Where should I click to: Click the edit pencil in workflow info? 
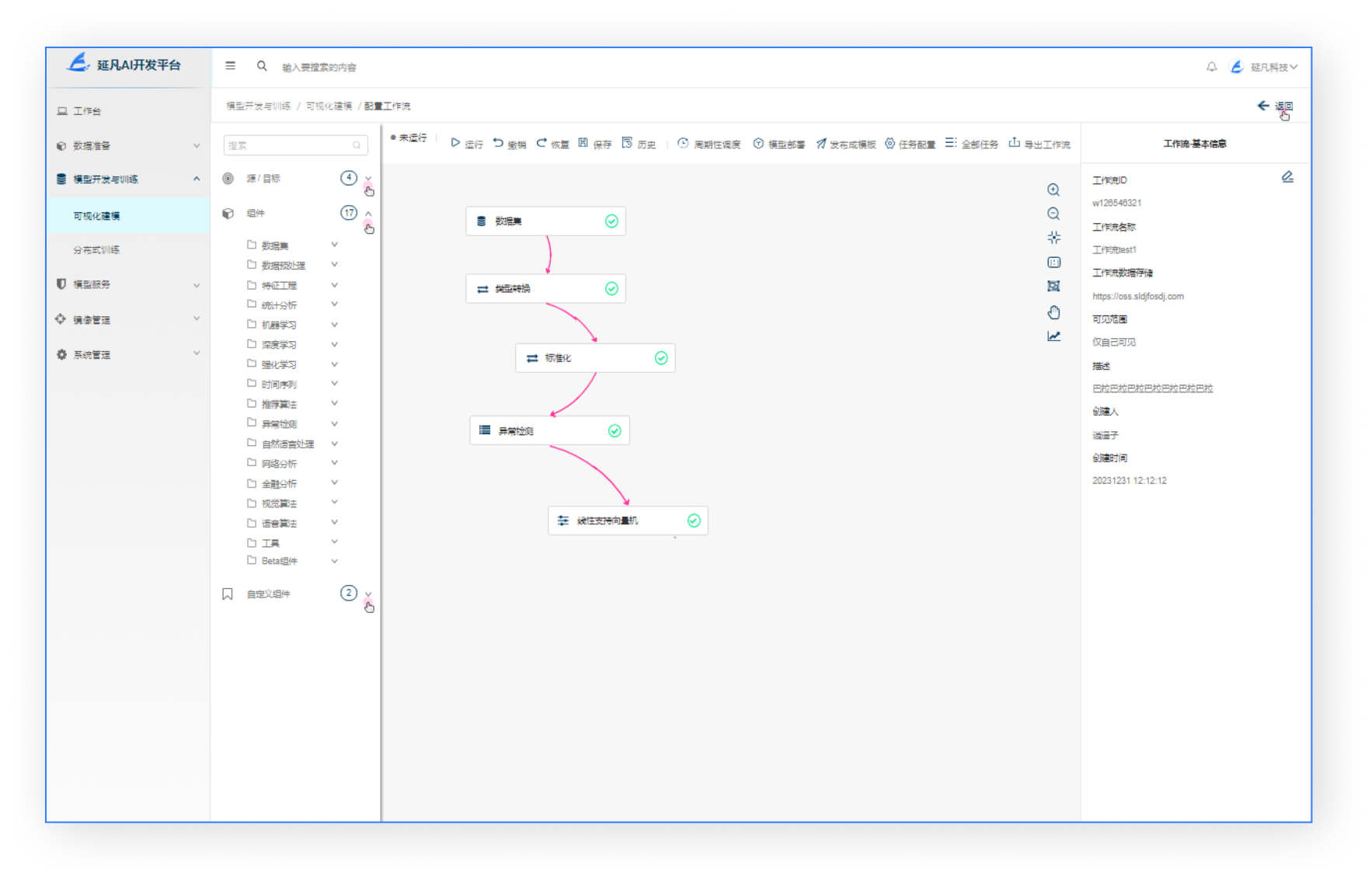(x=1287, y=178)
